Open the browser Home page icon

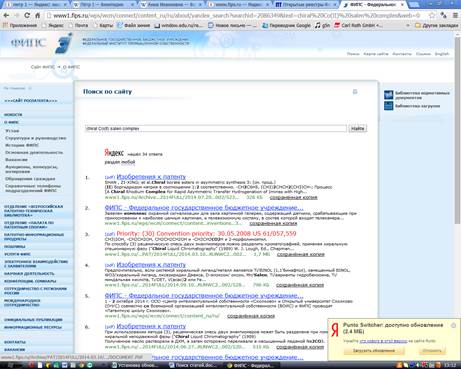[x=37, y=15]
